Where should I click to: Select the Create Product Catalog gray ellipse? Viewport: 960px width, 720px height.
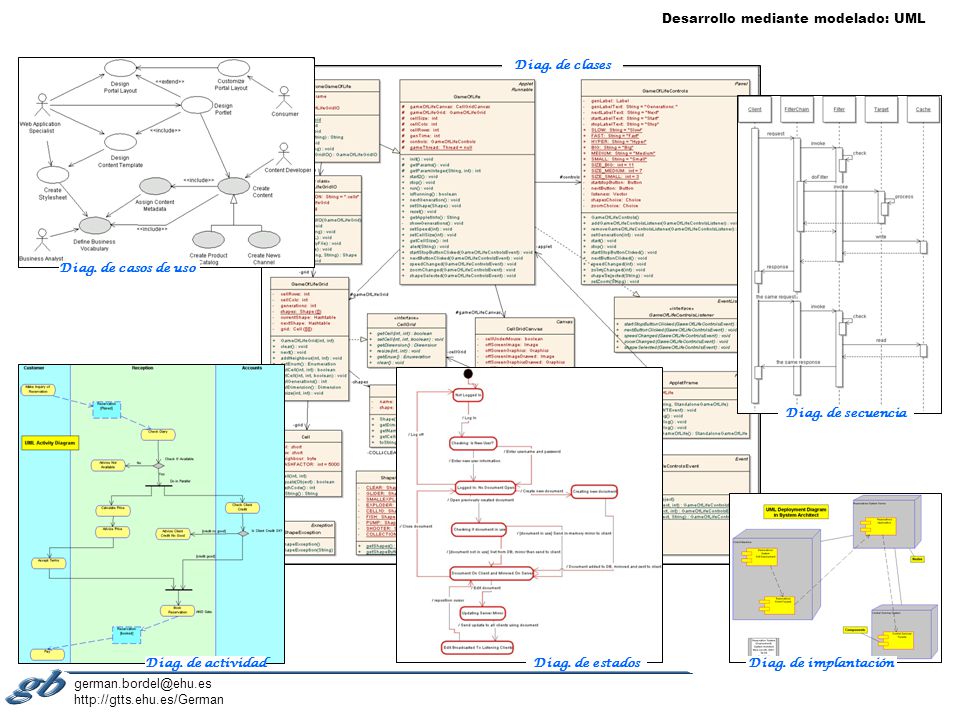(208, 239)
